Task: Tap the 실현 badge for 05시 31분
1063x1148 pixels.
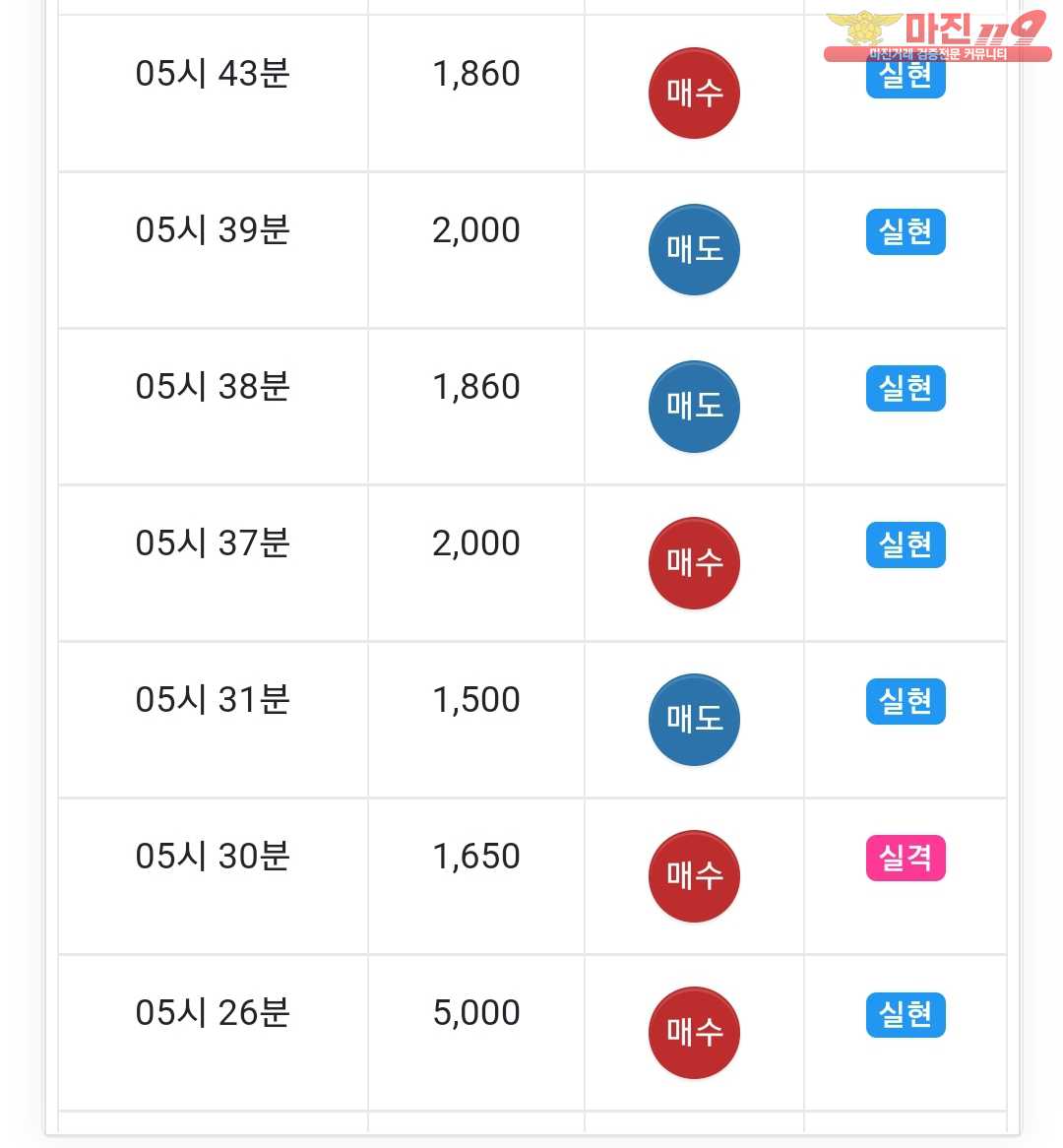Action: pyautogui.click(x=906, y=701)
